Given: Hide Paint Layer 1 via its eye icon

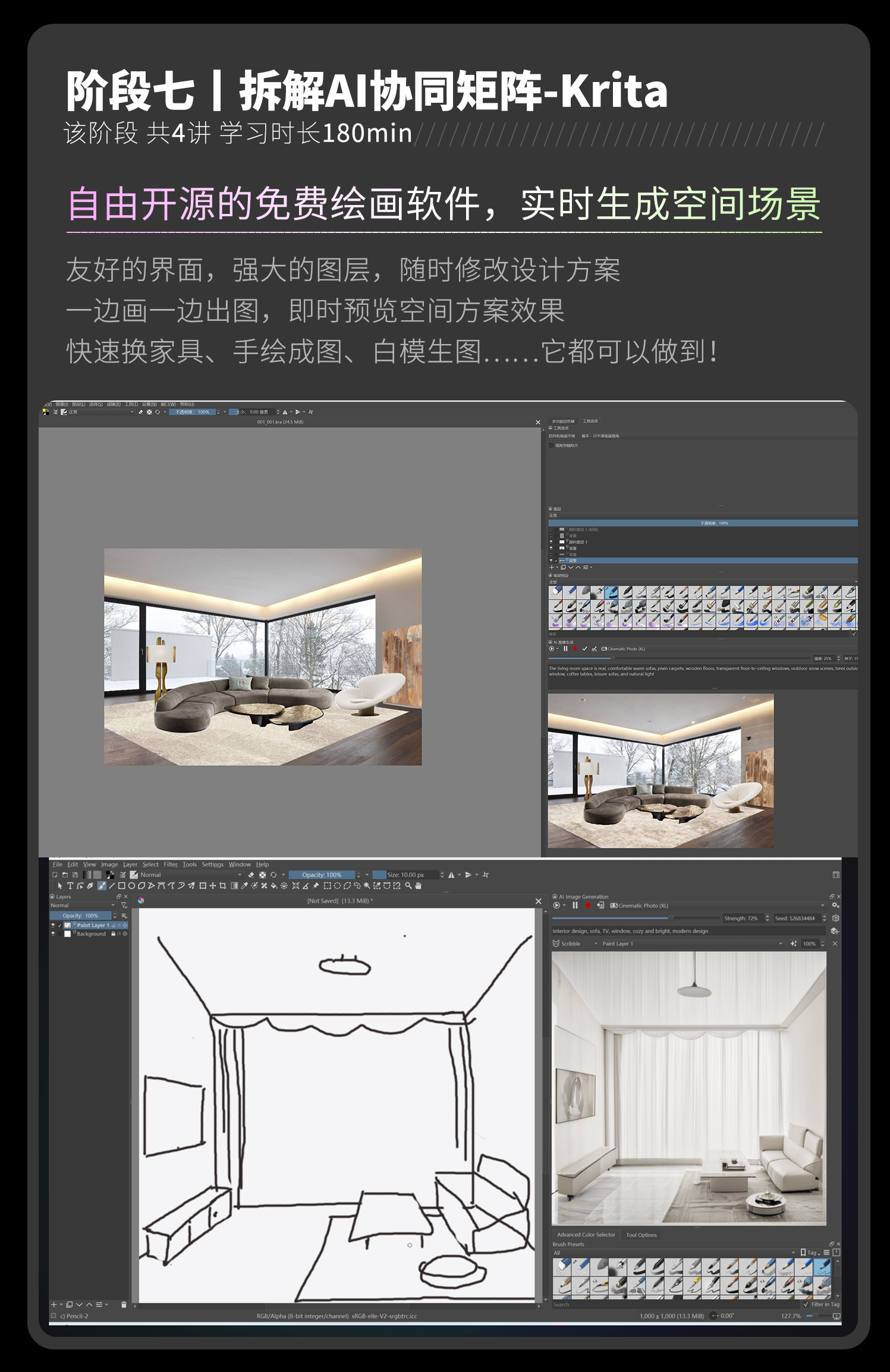Looking at the screenshot, I should tap(53, 925).
